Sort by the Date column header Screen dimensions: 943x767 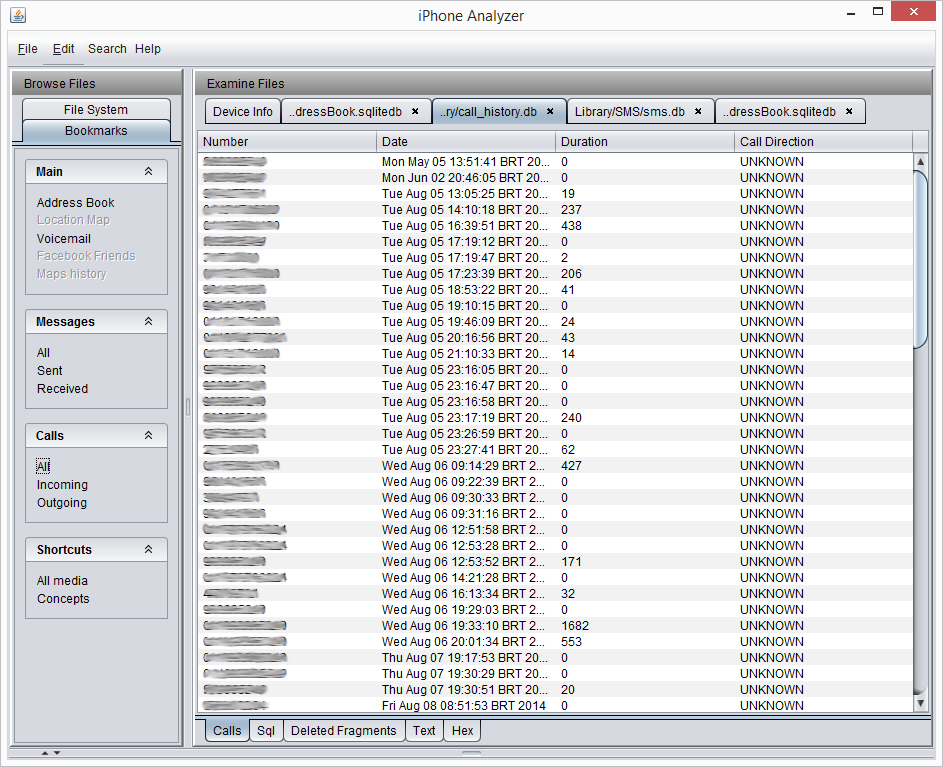click(466, 141)
